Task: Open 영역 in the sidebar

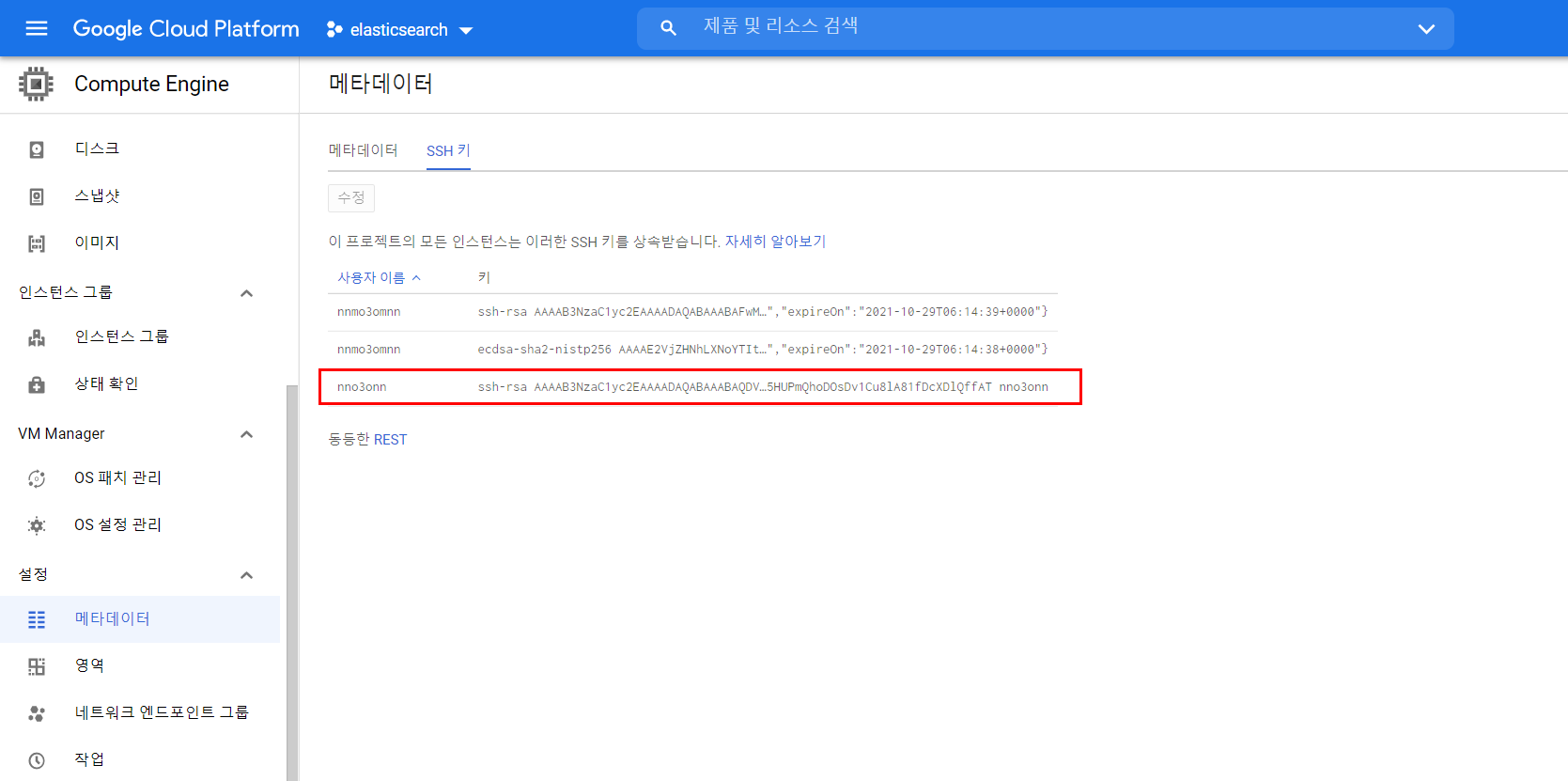Action: tap(140, 666)
